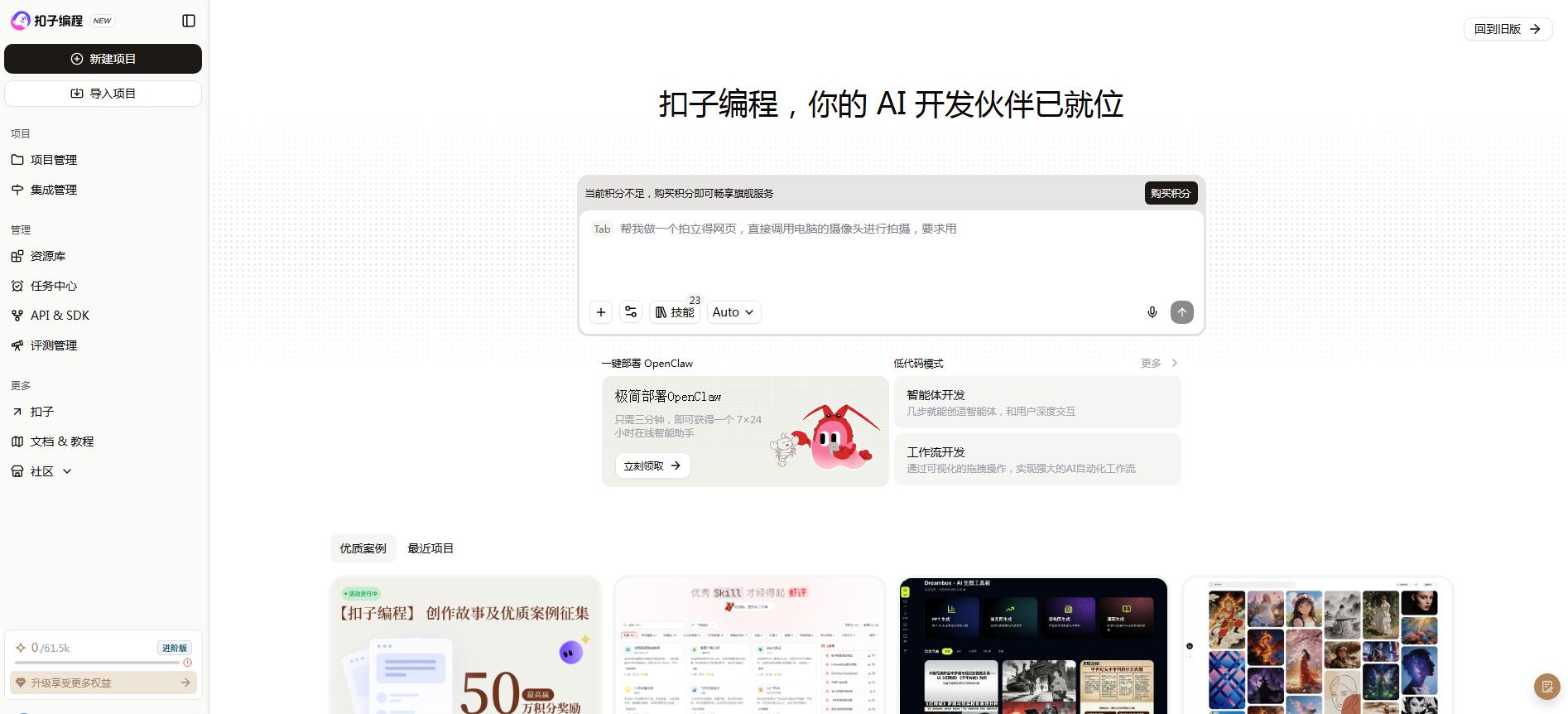Open the settings sliders icon
Image resolution: width=1568 pixels, height=714 pixels.
pyautogui.click(x=631, y=312)
